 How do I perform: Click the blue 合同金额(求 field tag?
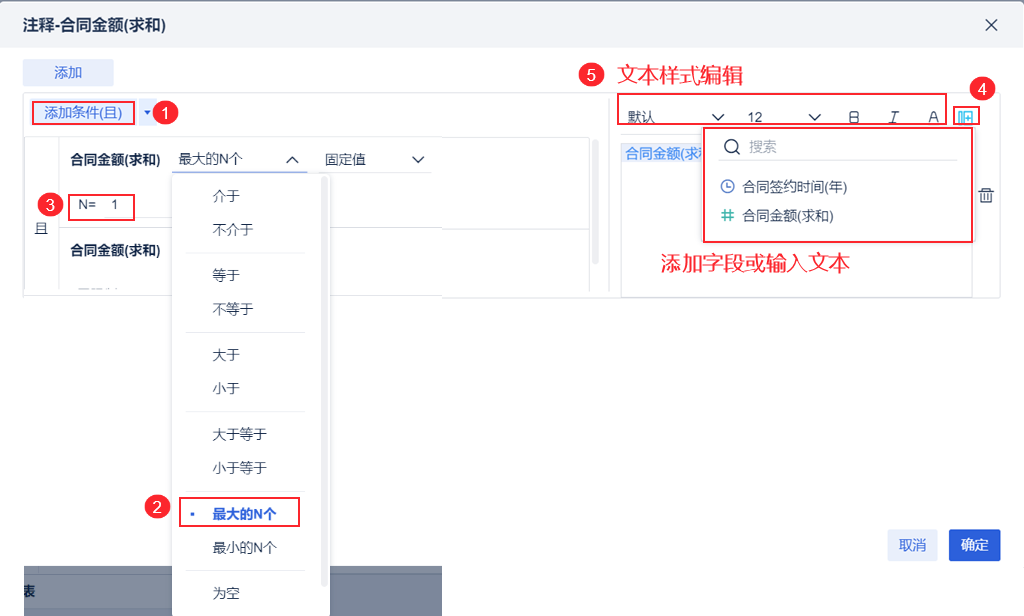664,154
